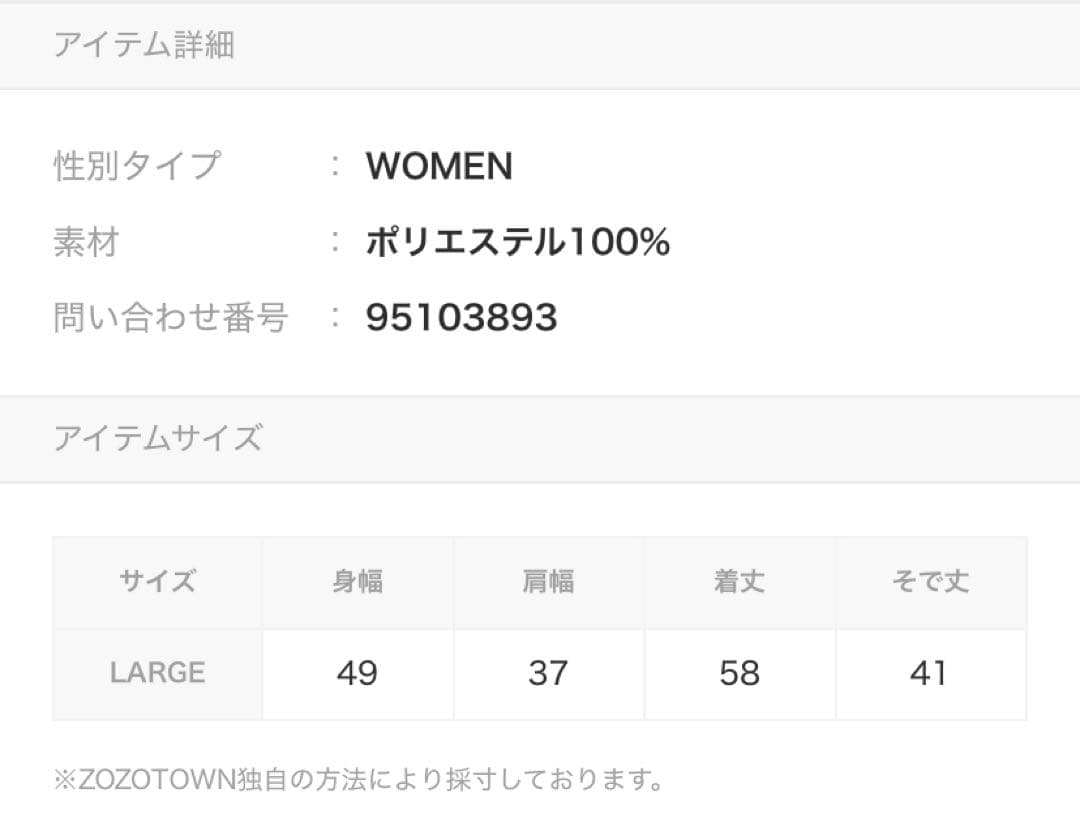Click the LARGE size row label
The image size is (1080, 834).
tap(157, 673)
